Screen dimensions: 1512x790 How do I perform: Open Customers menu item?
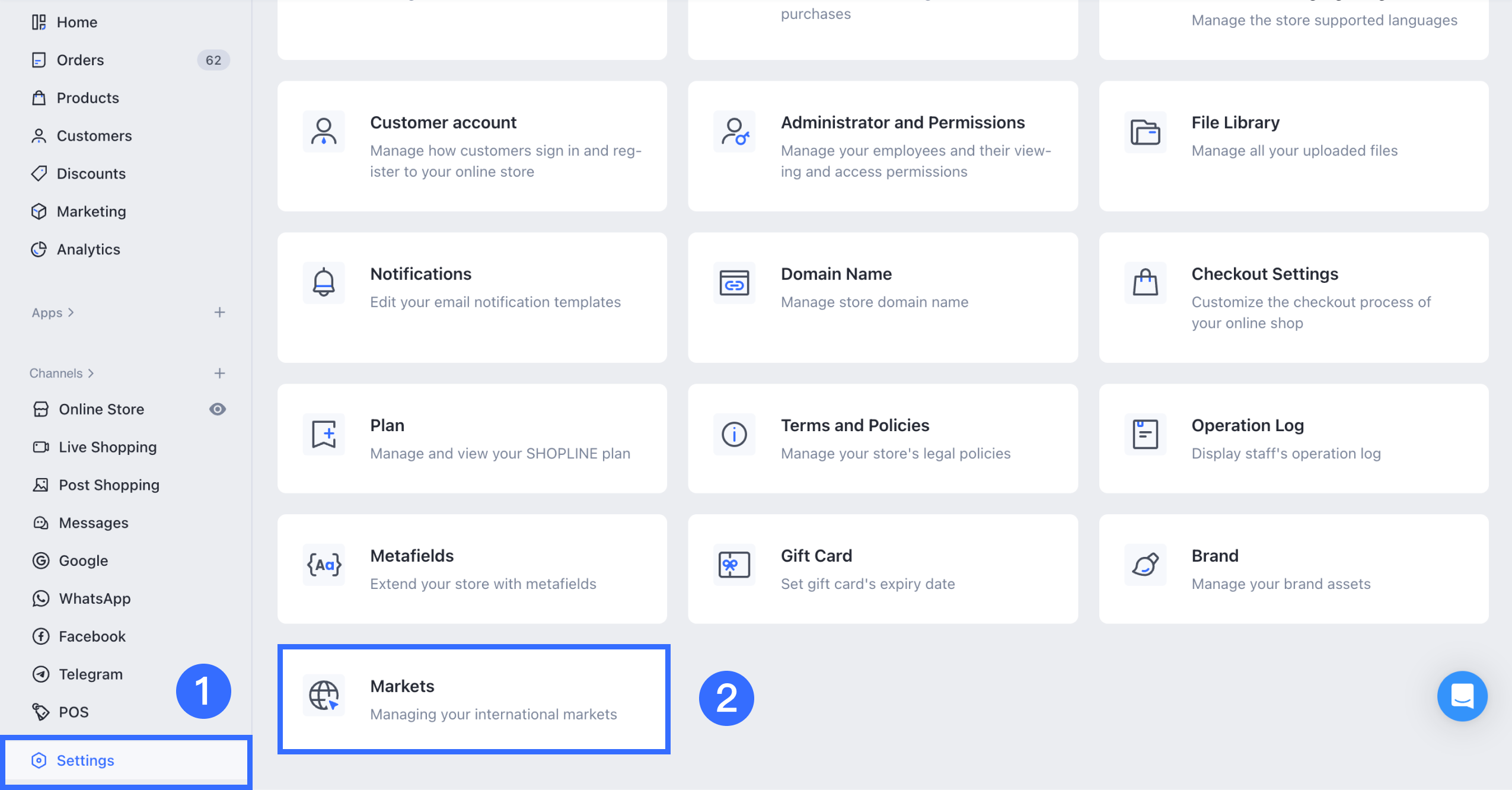pyautogui.click(x=94, y=136)
